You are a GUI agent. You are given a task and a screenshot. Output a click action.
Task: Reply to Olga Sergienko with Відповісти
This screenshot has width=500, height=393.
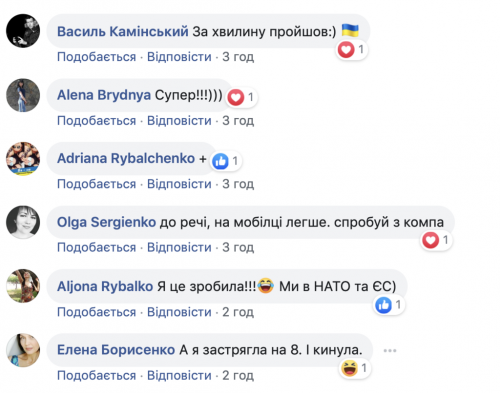(x=179, y=247)
